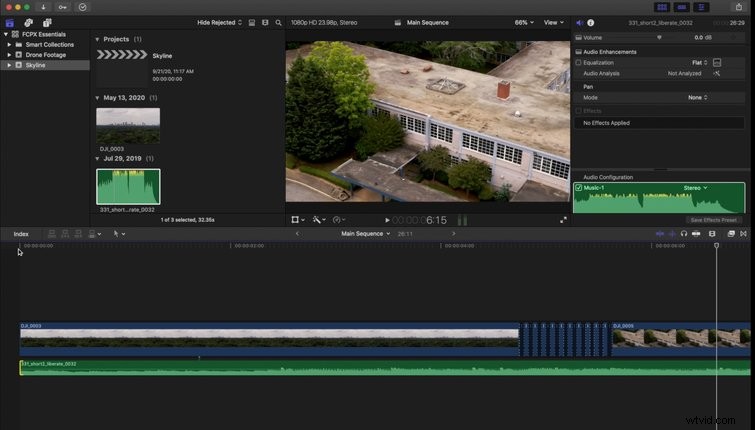
Task: Open the equalizer graph icon
Action: tap(717, 63)
